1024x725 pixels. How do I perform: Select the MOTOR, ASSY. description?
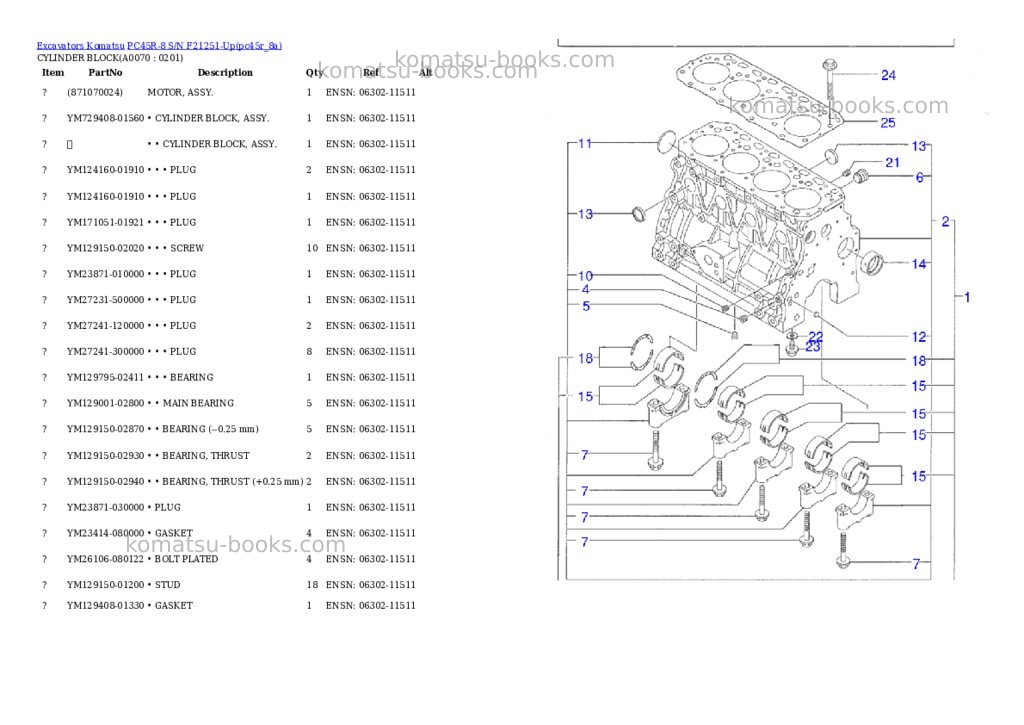(x=180, y=93)
